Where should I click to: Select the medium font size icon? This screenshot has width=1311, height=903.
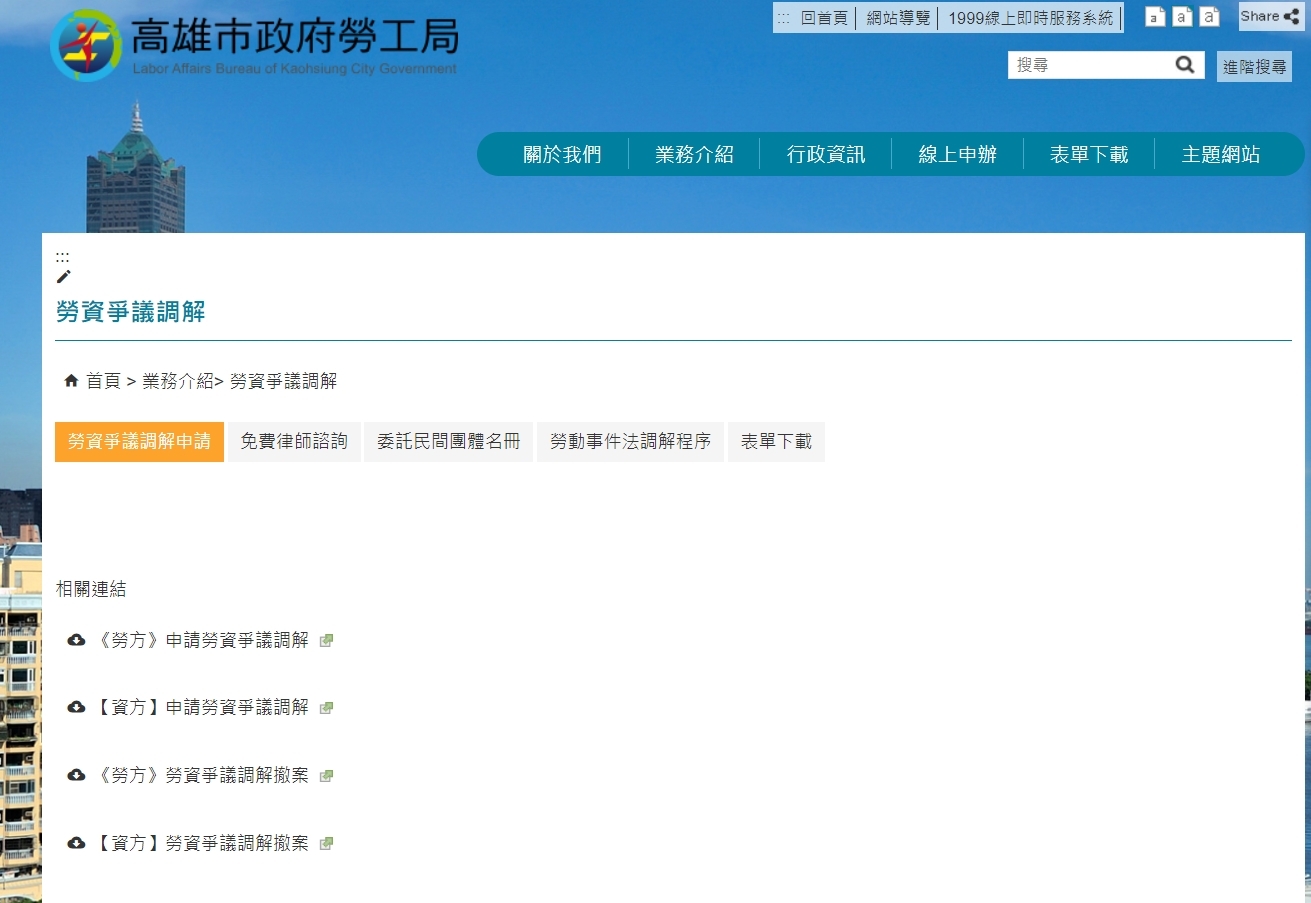(1182, 17)
